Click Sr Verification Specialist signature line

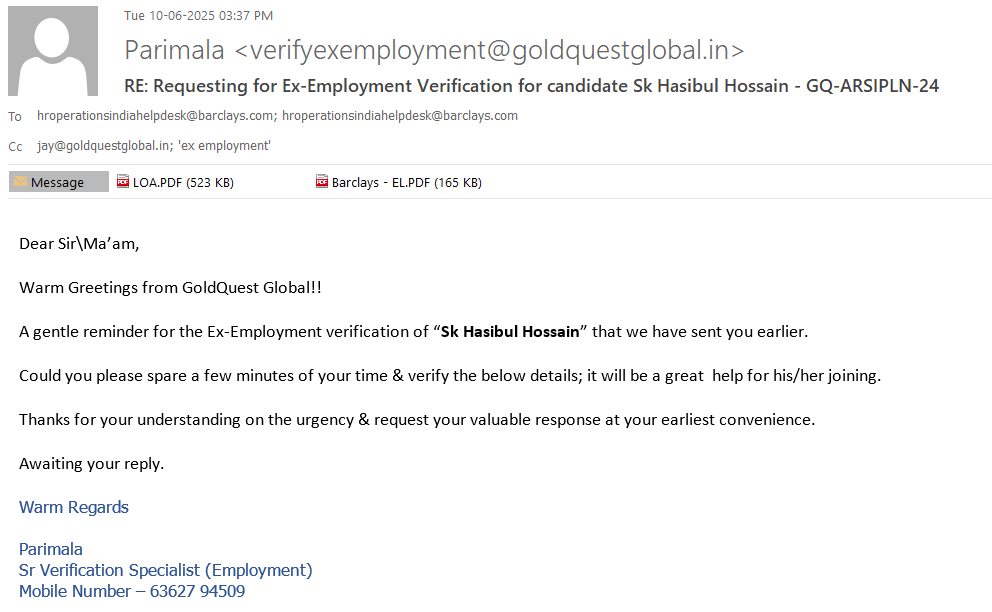tap(166, 570)
